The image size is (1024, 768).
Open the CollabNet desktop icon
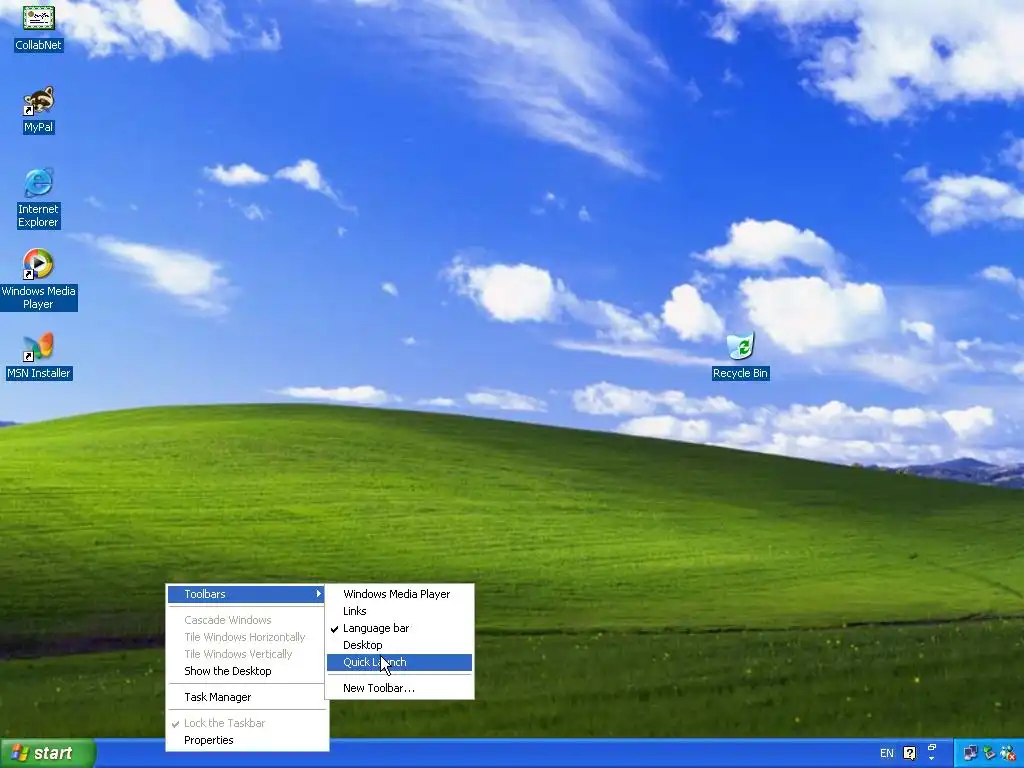[x=39, y=27]
